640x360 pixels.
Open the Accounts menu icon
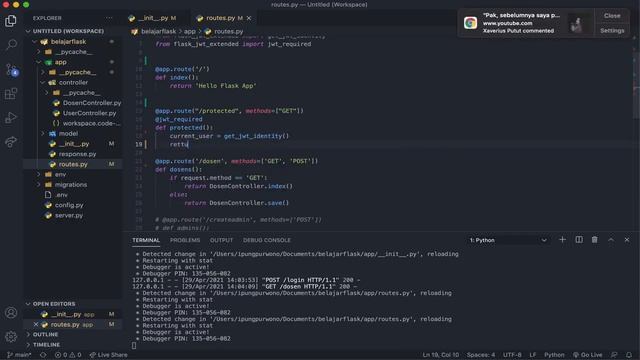tap(11, 313)
